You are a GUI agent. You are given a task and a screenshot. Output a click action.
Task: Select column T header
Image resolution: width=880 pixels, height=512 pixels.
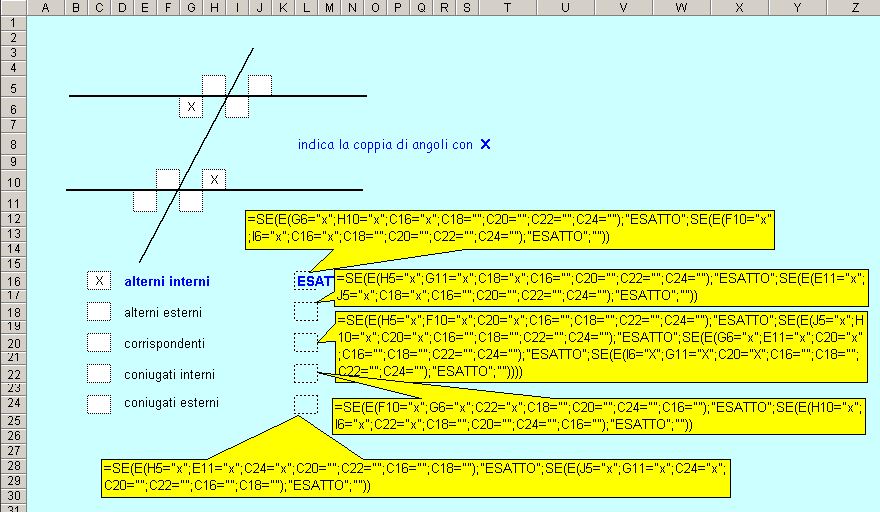click(507, 7)
